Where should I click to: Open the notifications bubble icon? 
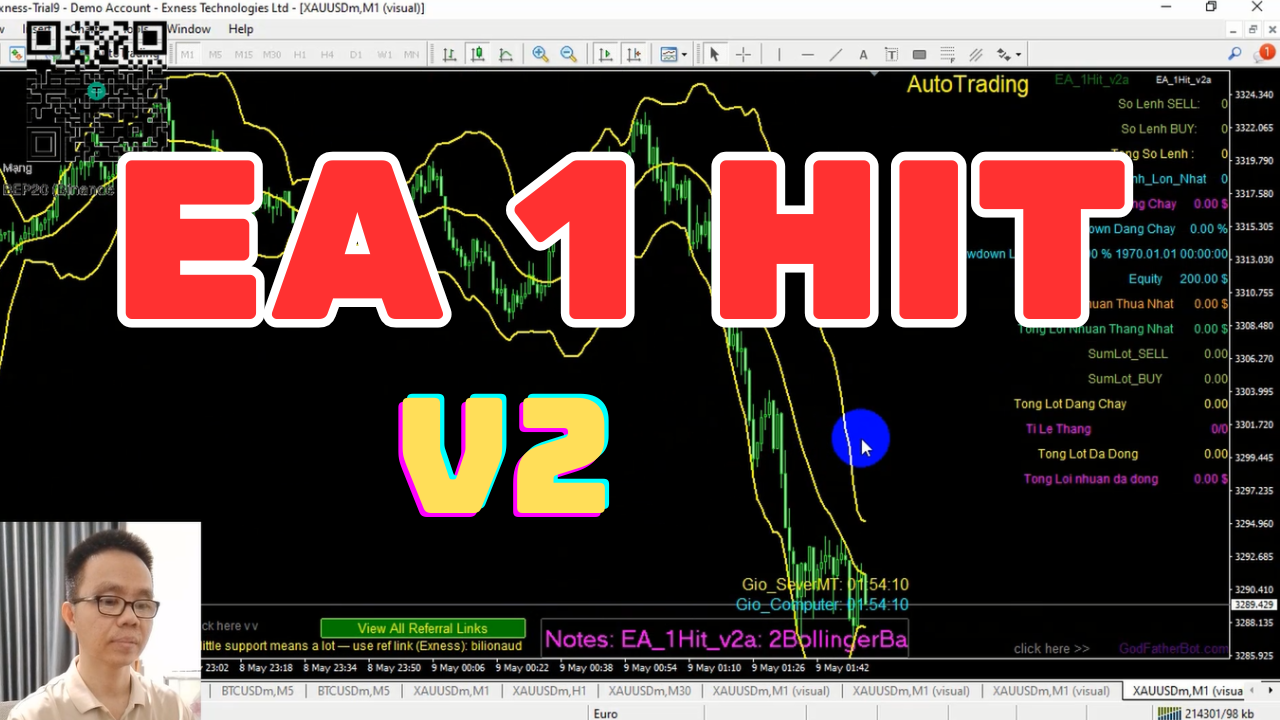point(1263,54)
